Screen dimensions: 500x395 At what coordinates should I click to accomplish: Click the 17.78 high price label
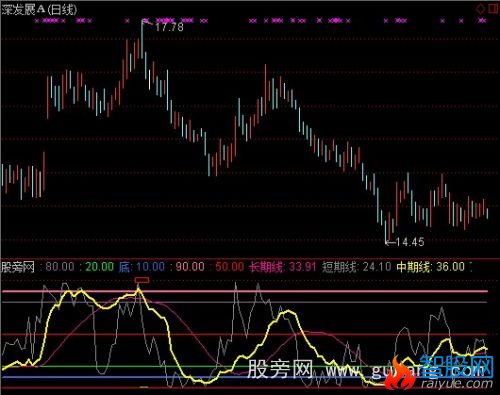coord(169,27)
